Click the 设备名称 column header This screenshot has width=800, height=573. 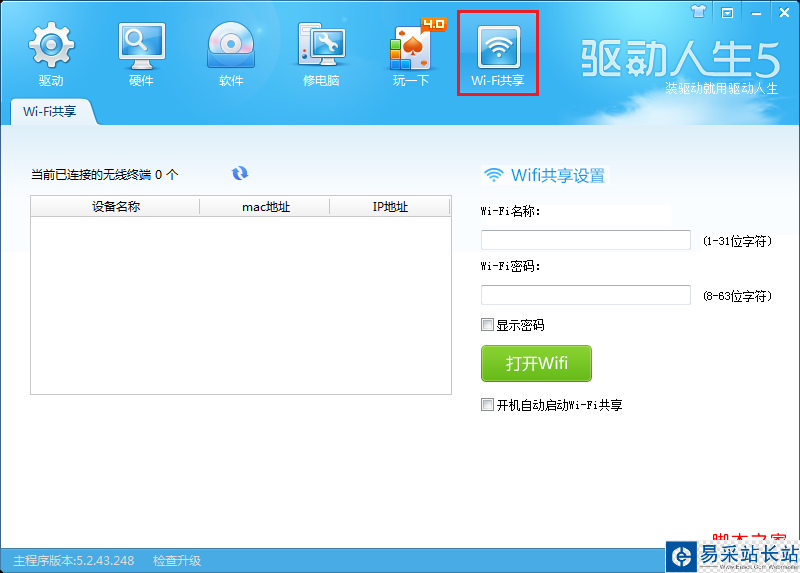pos(115,207)
